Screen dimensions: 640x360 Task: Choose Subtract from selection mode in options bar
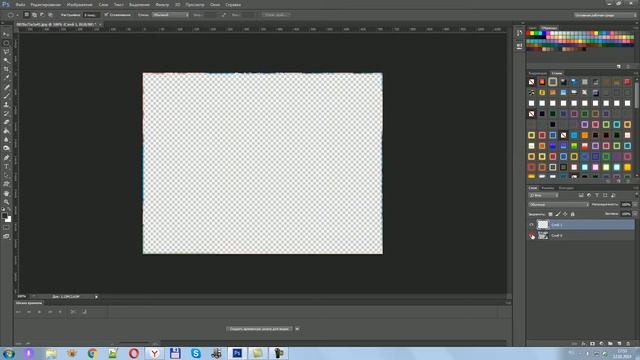42,15
